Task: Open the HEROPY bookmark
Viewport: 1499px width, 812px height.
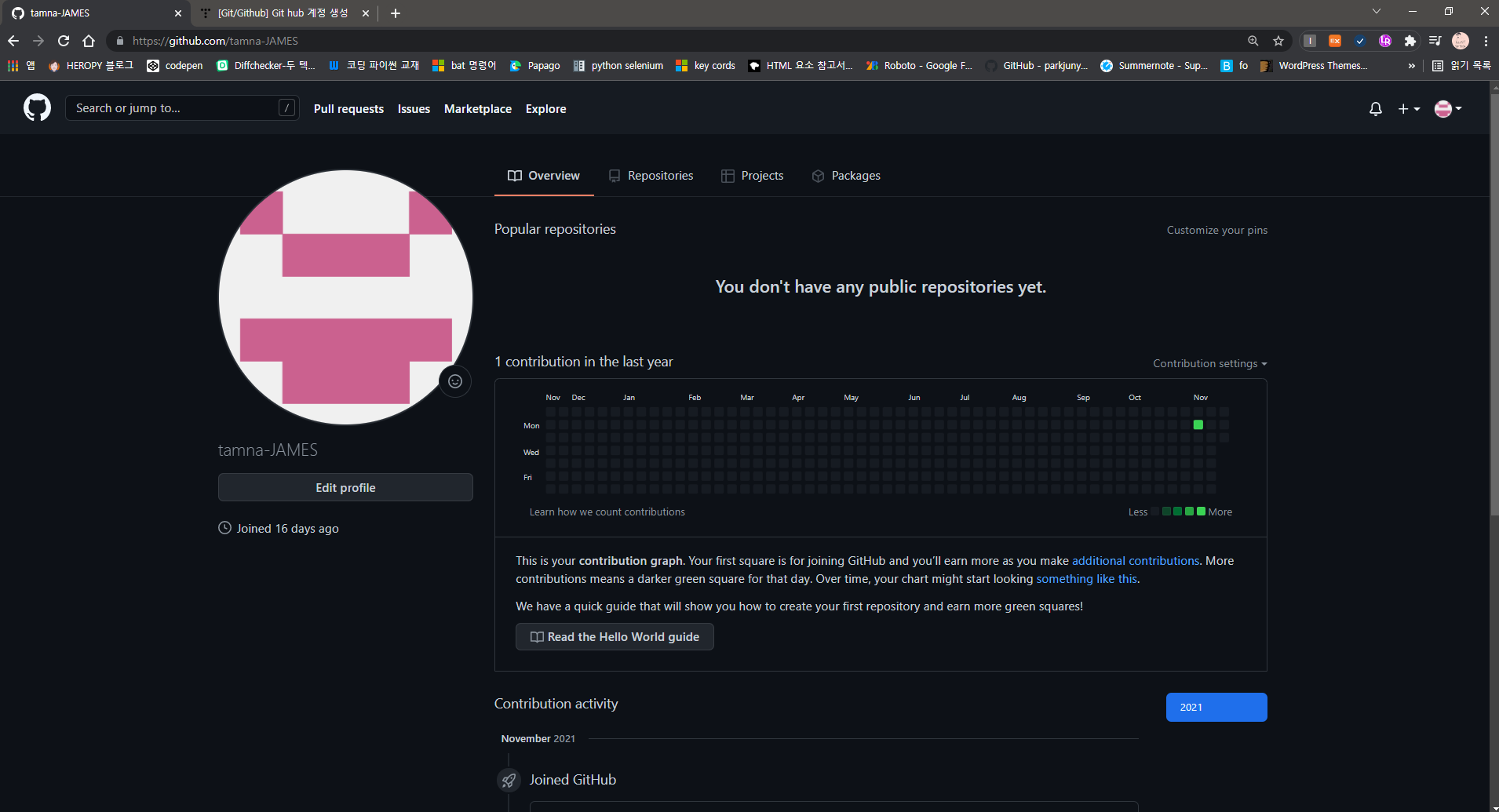Action: point(91,66)
